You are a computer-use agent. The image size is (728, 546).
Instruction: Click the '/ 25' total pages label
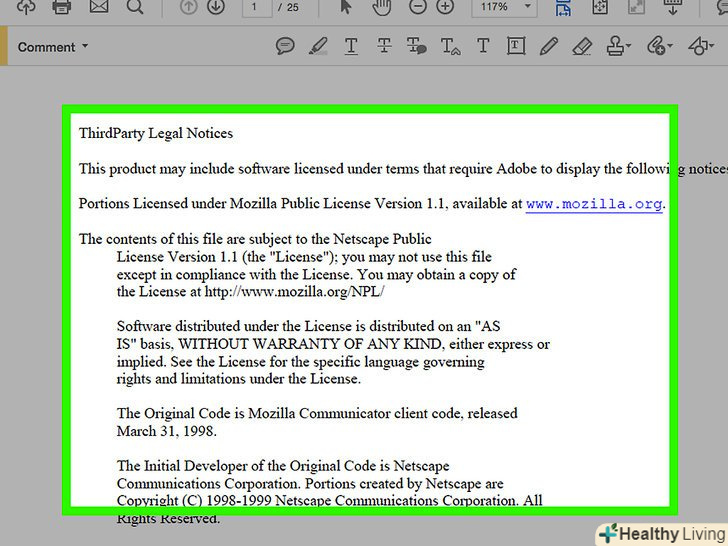point(288,7)
